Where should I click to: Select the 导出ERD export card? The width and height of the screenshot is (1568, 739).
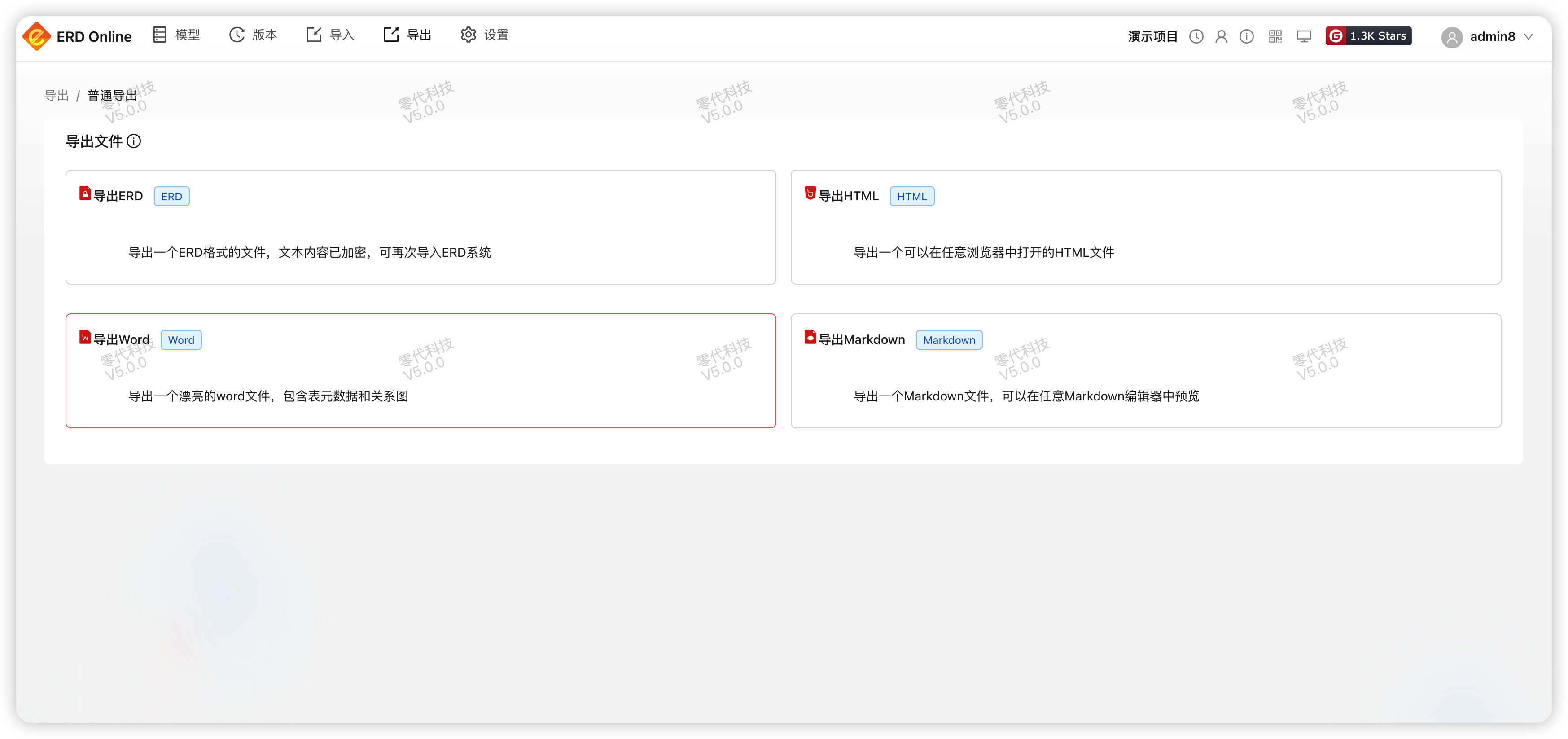tap(420, 227)
